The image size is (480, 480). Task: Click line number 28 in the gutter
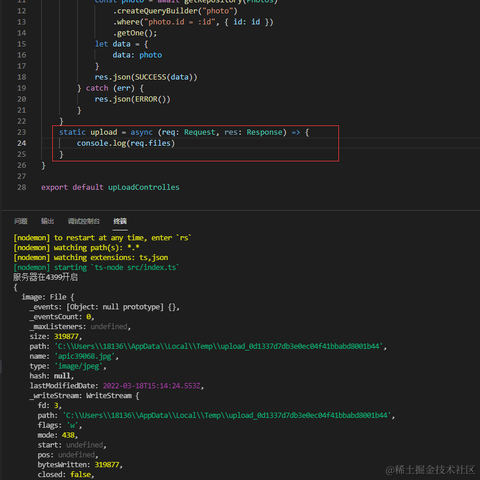tap(22, 187)
